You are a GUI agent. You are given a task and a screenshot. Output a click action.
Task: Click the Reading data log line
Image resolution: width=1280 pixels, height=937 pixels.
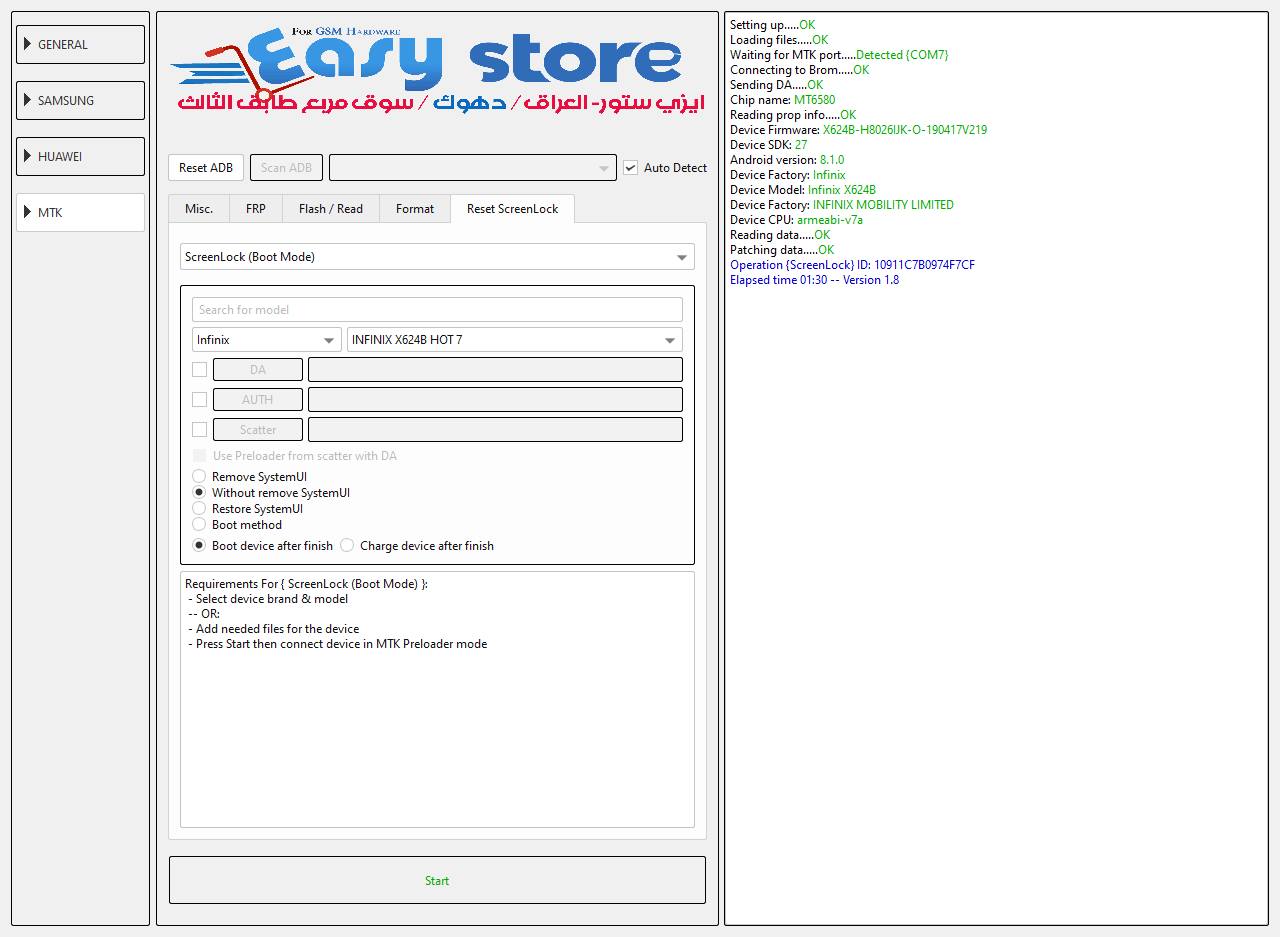pyautogui.click(x=780, y=235)
